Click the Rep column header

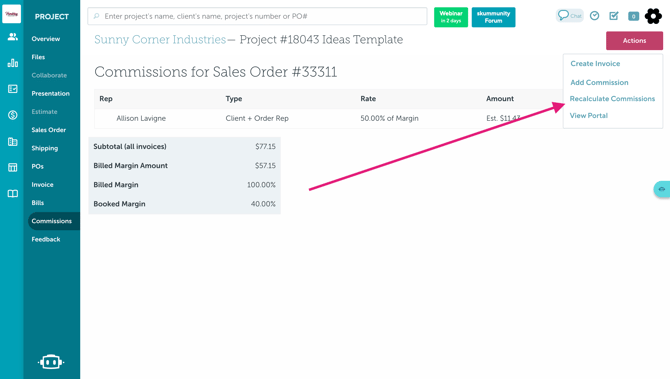pos(106,99)
